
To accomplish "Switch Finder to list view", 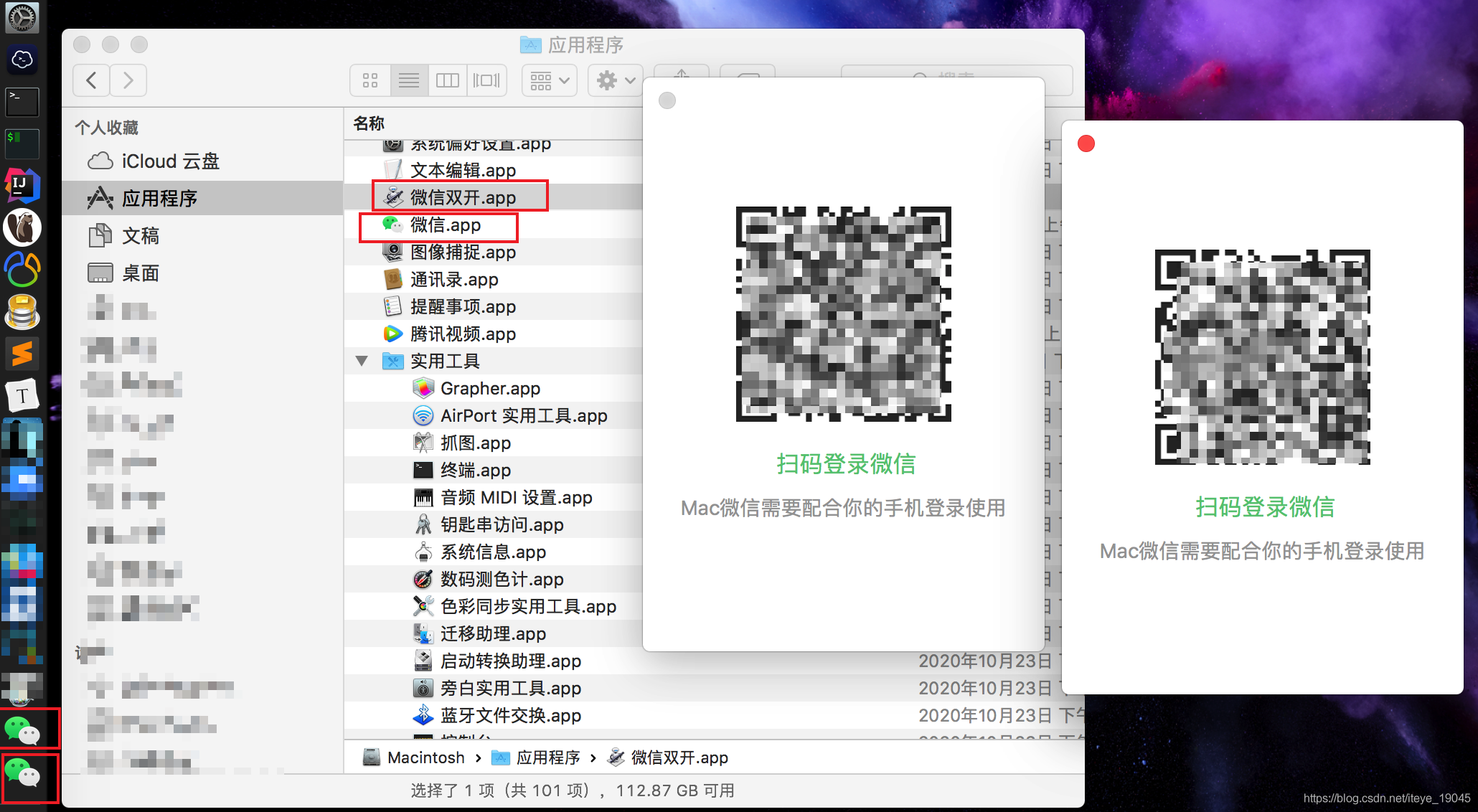I will [x=409, y=80].
